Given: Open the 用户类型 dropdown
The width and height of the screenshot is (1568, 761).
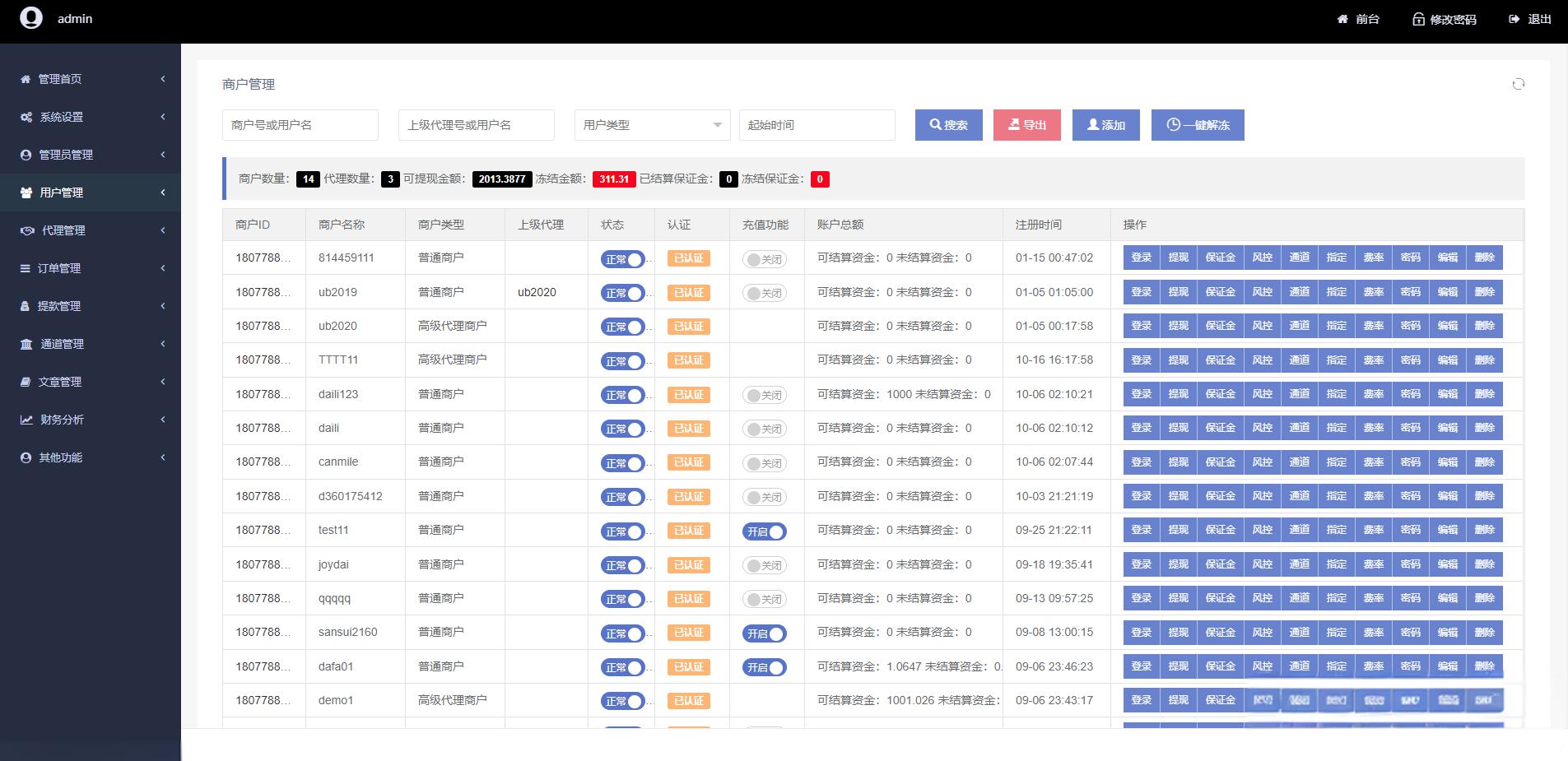Looking at the screenshot, I should click(652, 125).
